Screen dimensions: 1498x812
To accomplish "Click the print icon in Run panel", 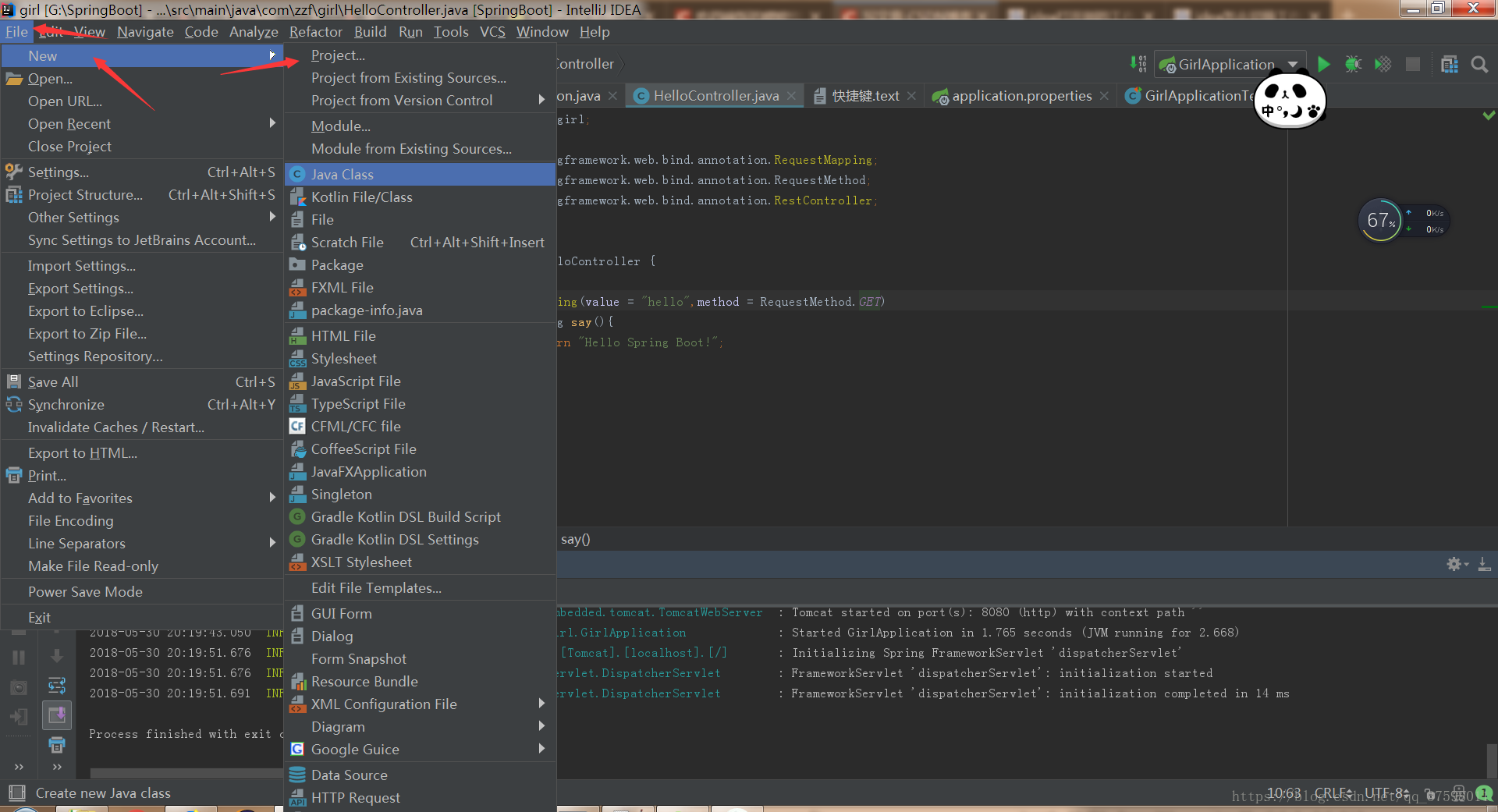I will pyautogui.click(x=57, y=745).
